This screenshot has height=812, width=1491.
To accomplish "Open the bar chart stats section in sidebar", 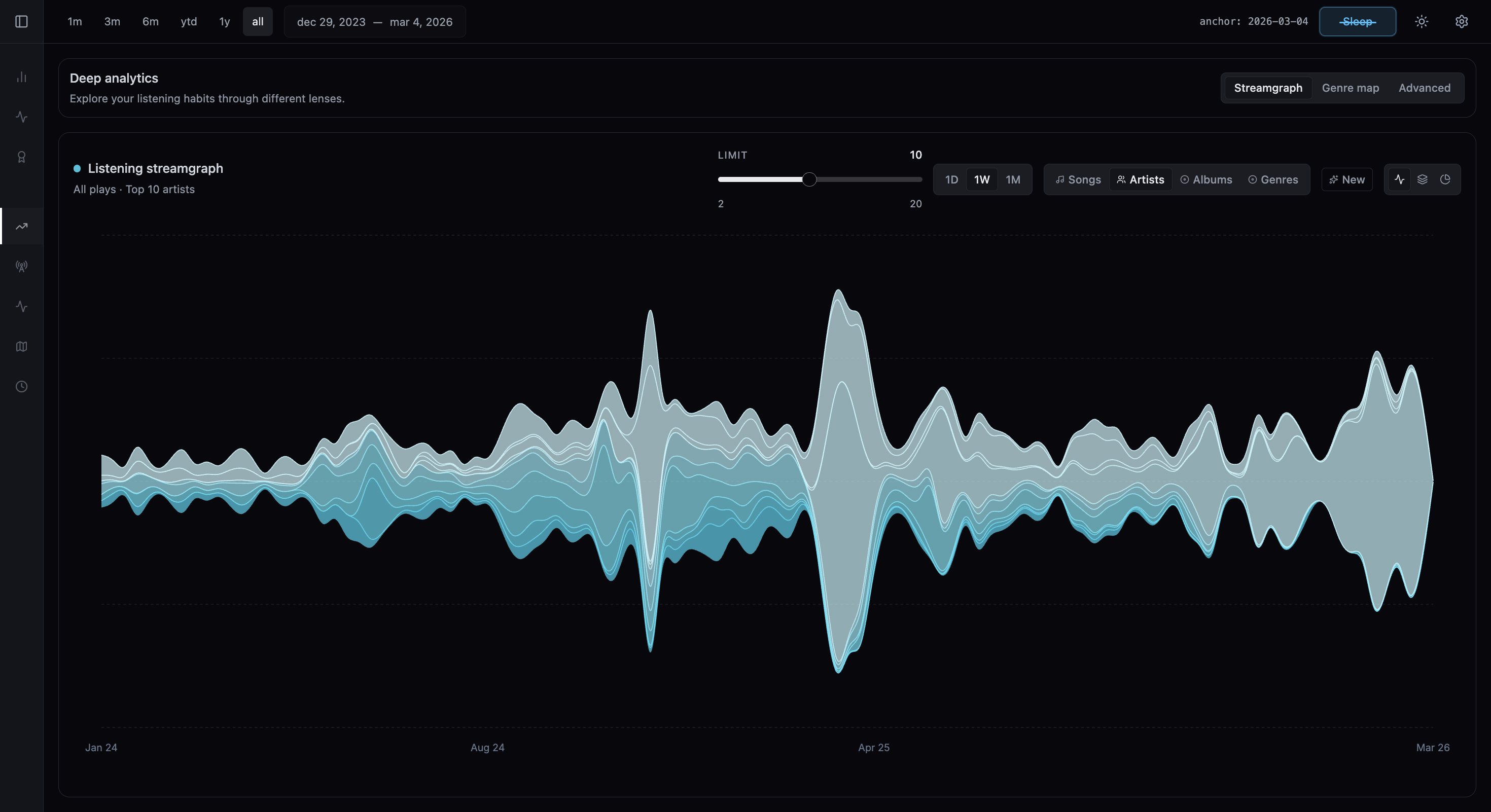I will [x=22, y=78].
